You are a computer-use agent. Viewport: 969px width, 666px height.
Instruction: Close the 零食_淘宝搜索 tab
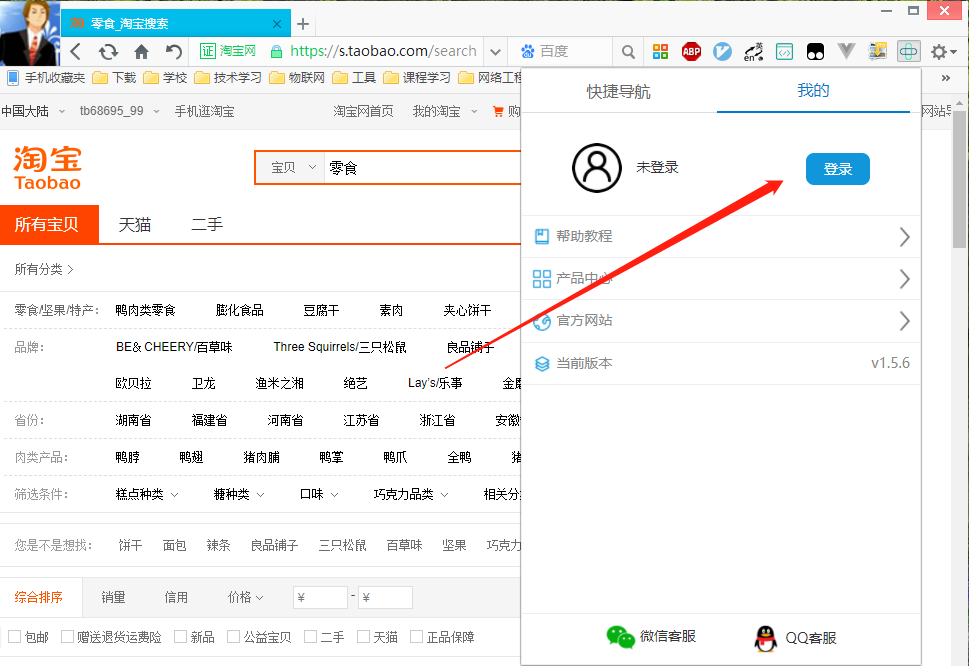coord(277,24)
